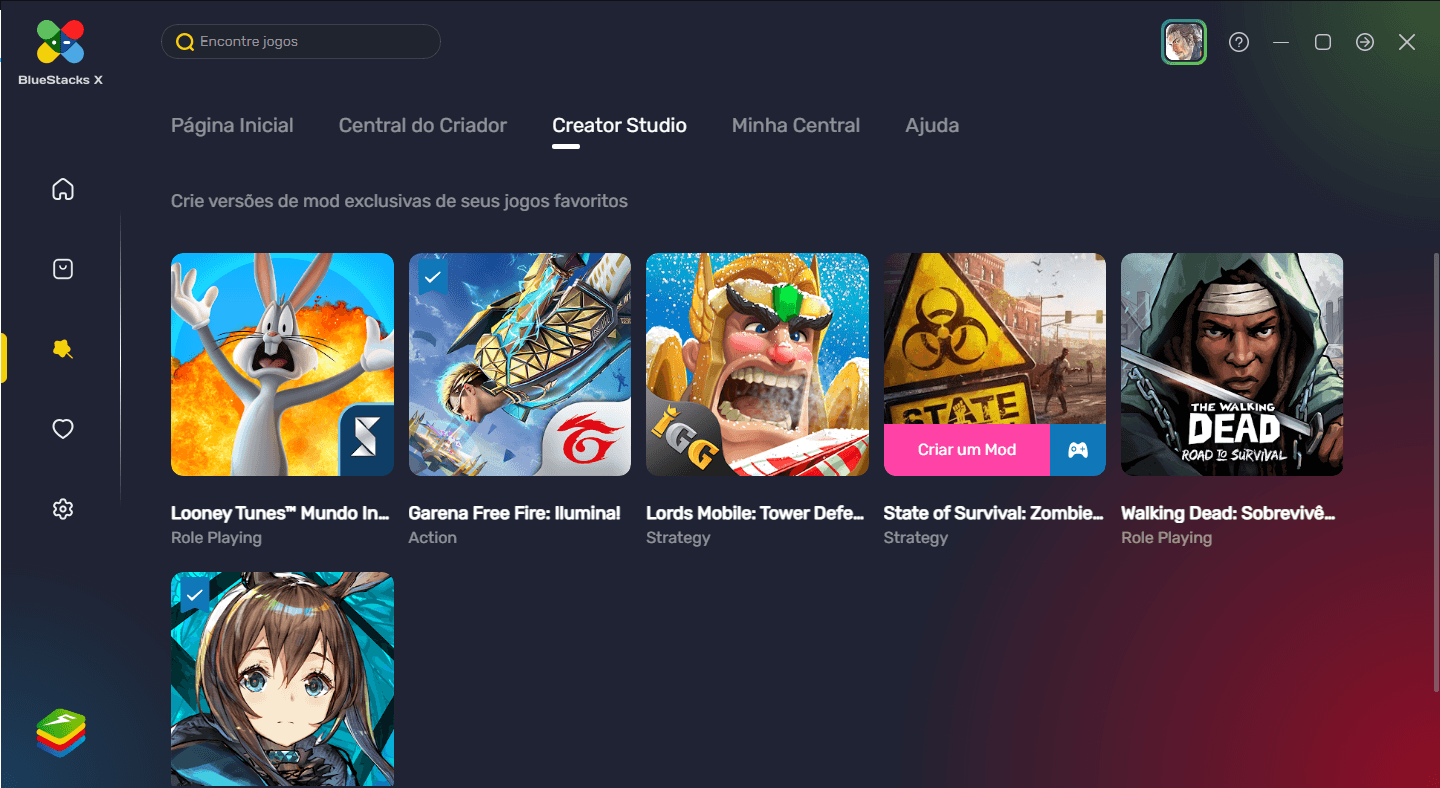Open the Lords Mobile thumbnail
The image size is (1440, 788).
(757, 364)
